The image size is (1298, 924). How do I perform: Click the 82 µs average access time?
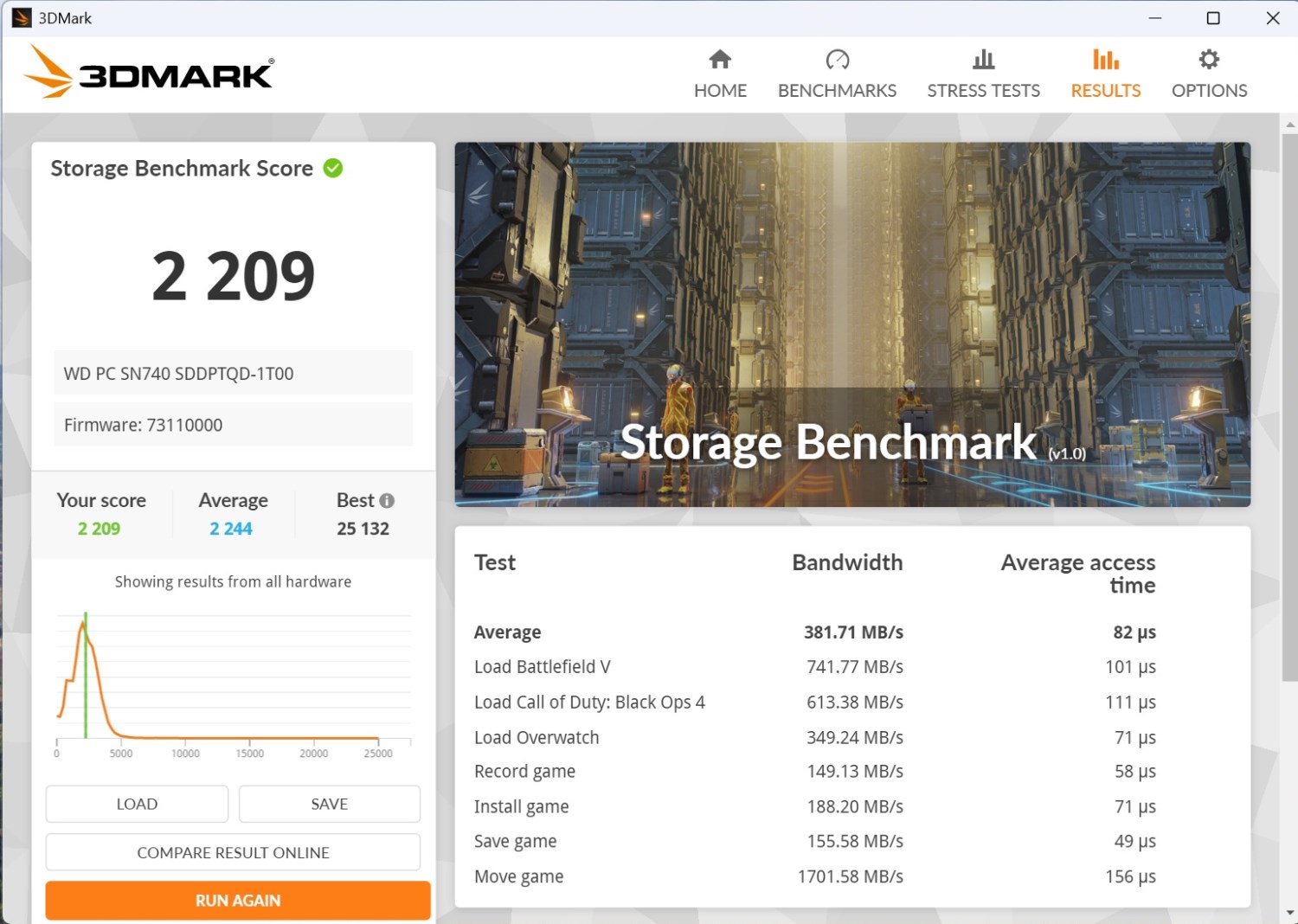(1134, 632)
